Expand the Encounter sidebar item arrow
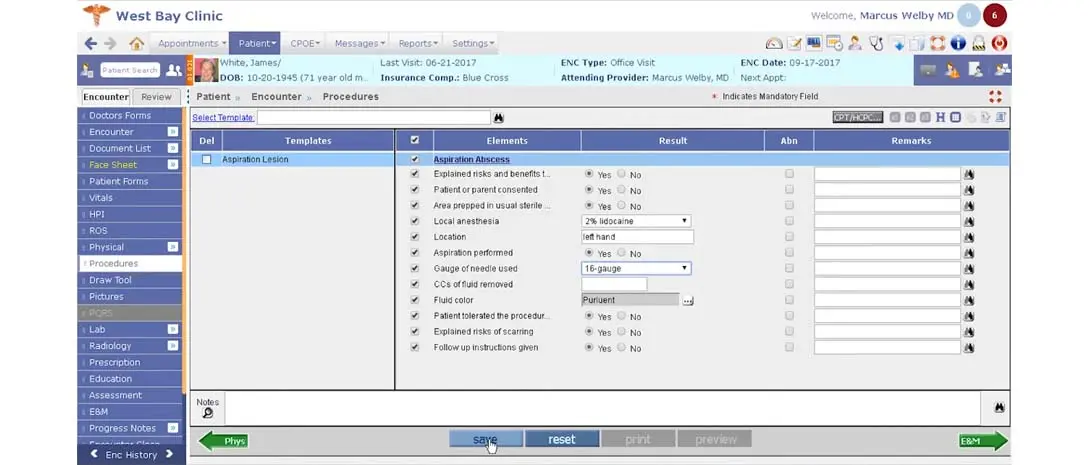The height and width of the screenshot is (465, 1089). (172, 132)
